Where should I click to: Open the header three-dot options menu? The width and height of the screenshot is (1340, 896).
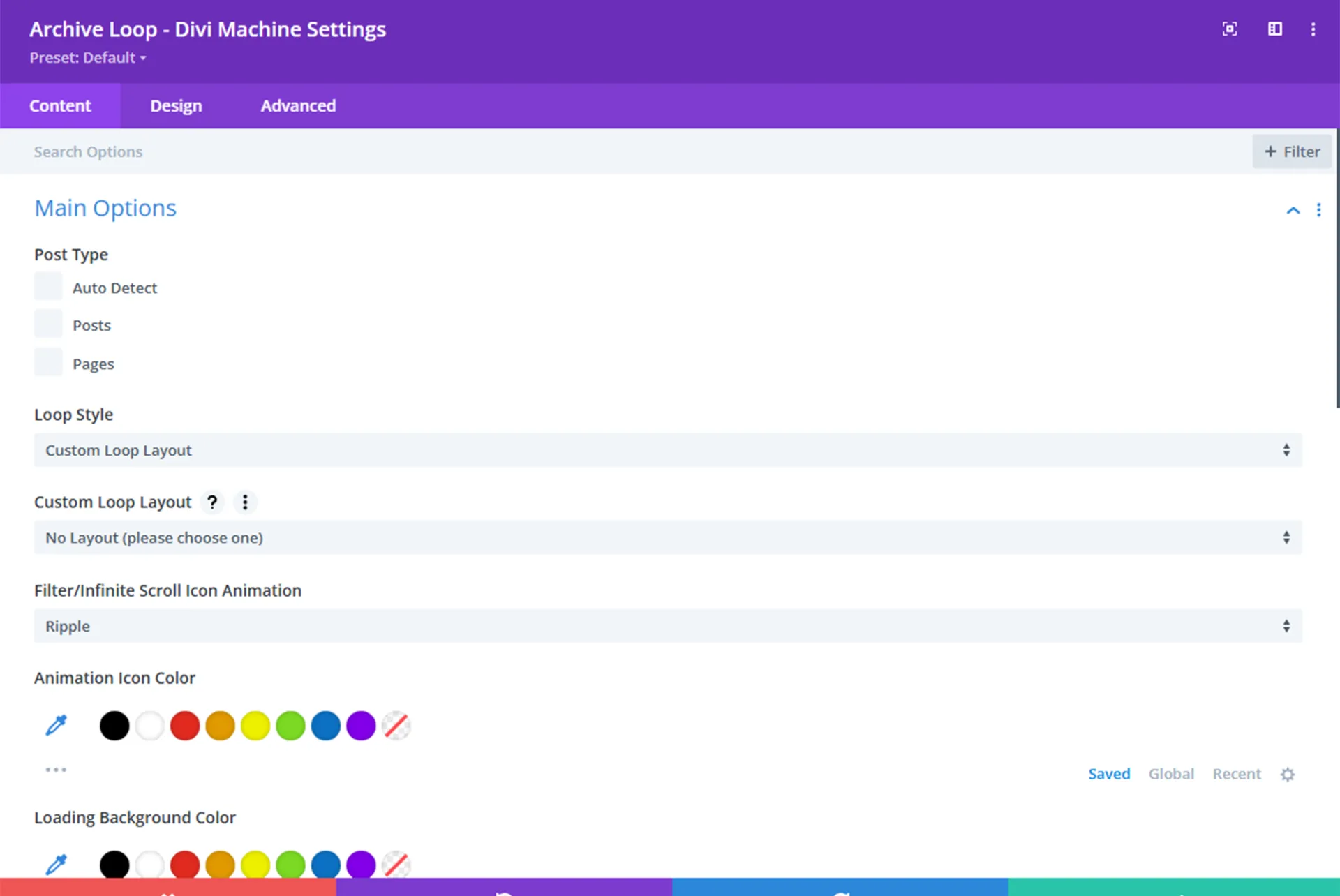tap(1313, 29)
